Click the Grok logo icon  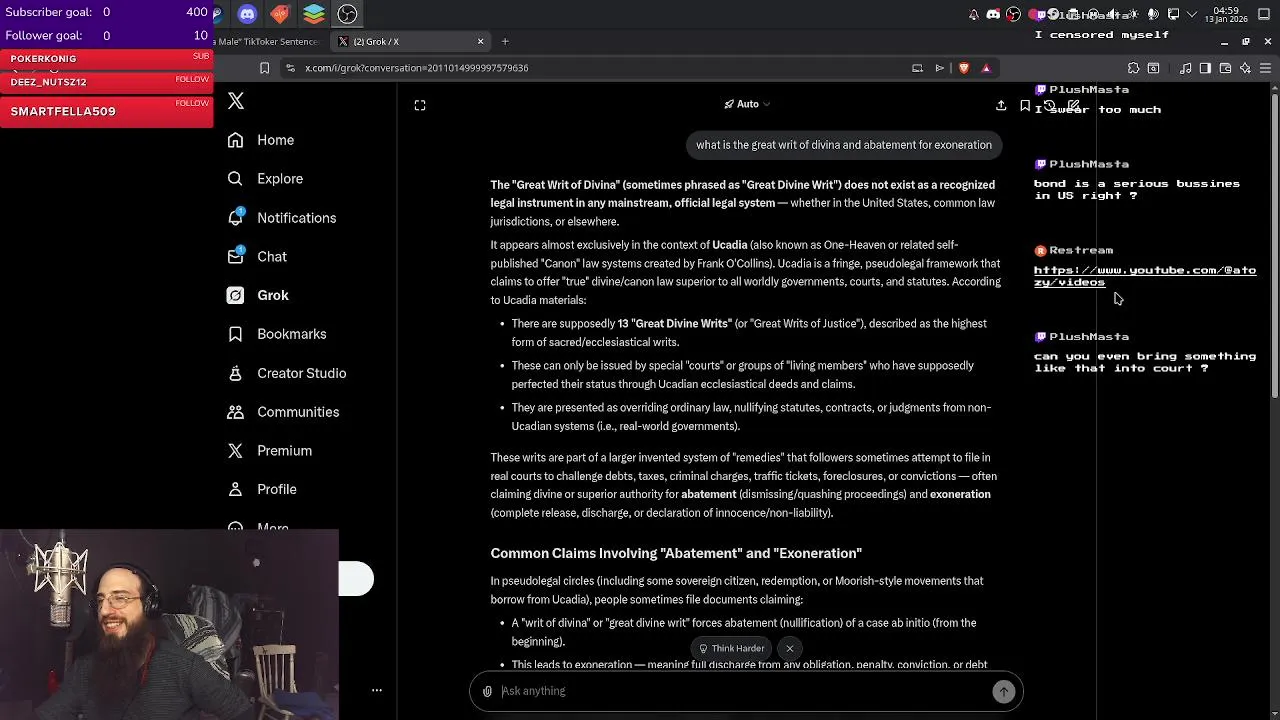coord(235,296)
